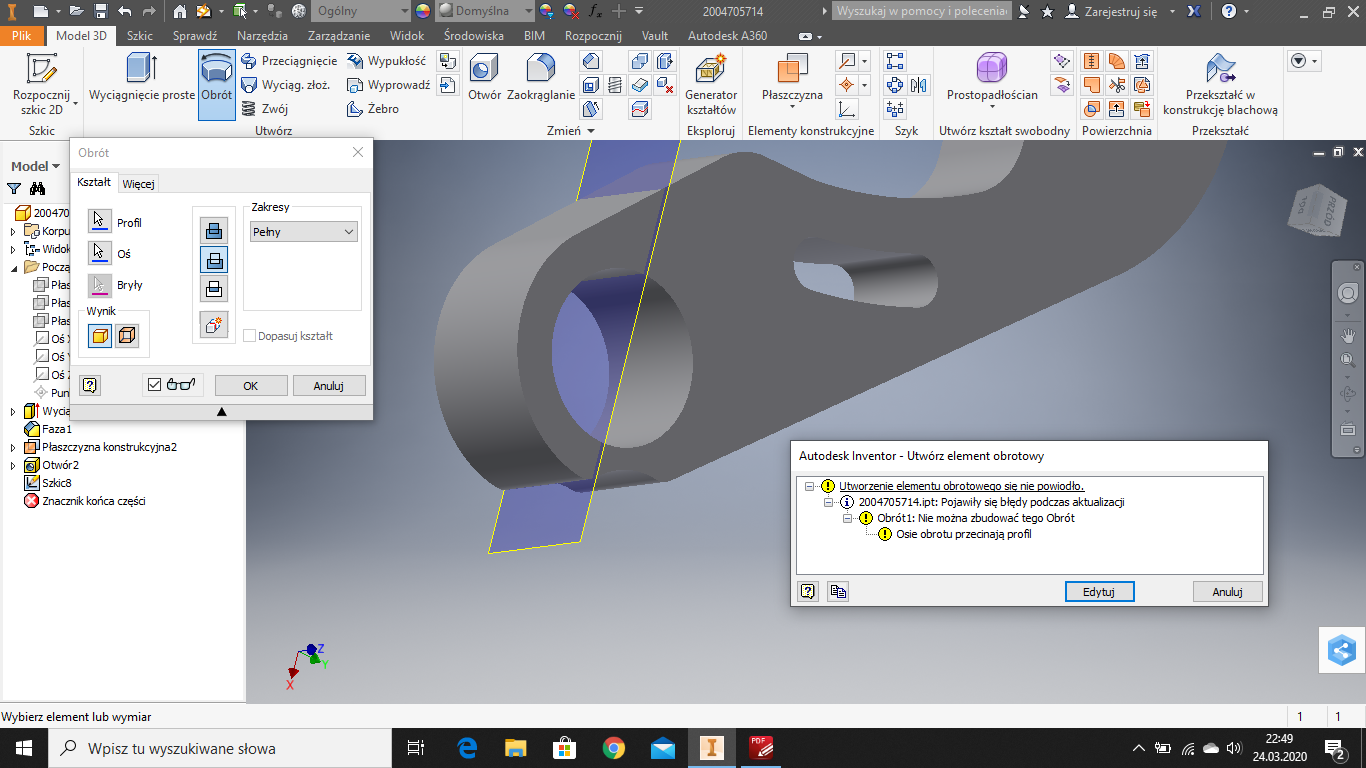Pick the Zwój coil tool
The image size is (1366, 768).
click(x=265, y=109)
